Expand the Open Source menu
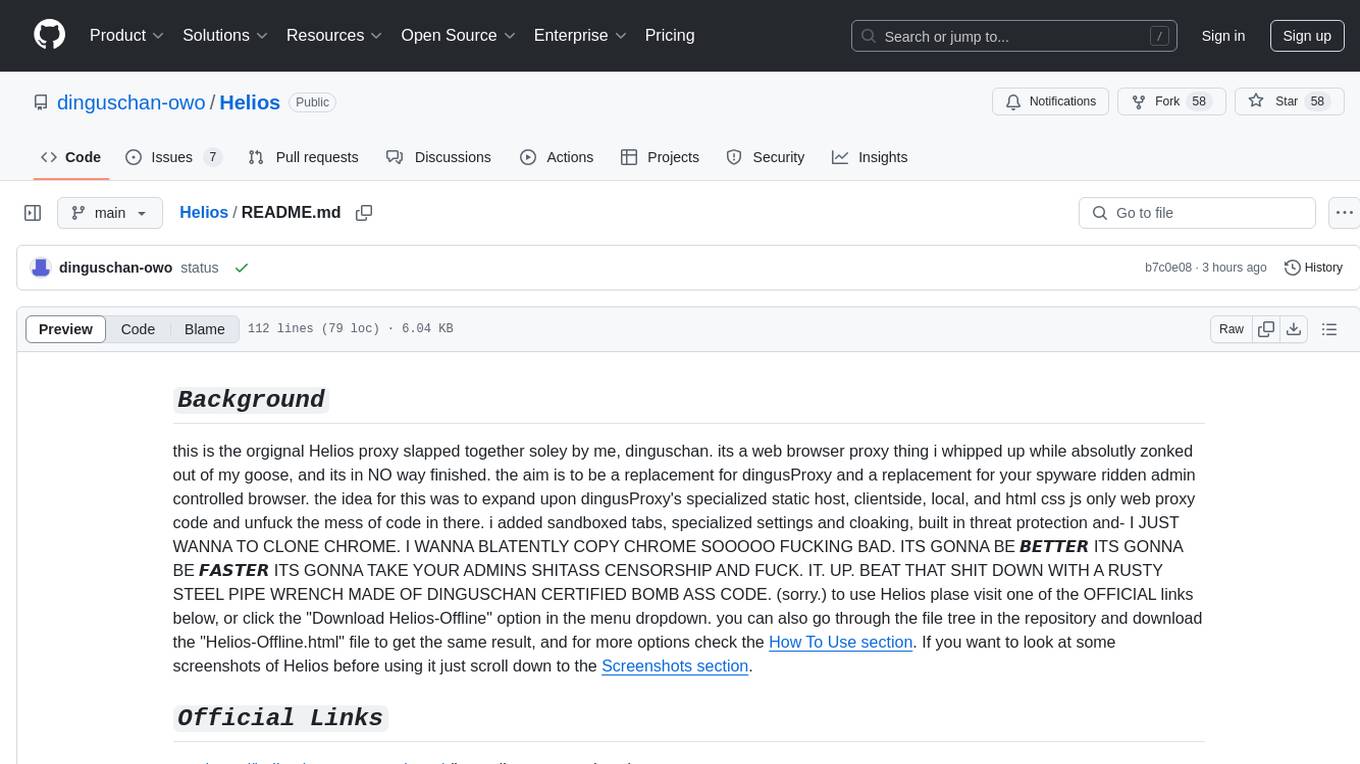The height and width of the screenshot is (764, 1360). (458, 35)
